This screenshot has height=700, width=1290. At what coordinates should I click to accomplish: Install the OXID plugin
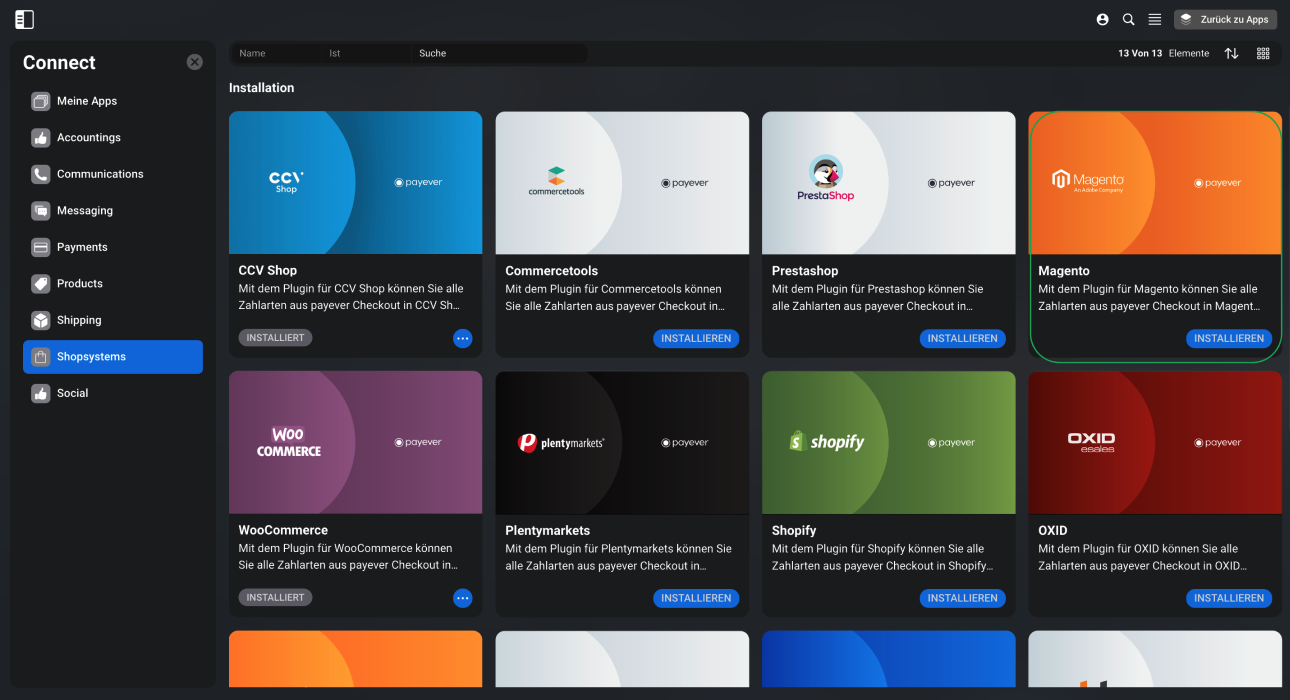1229,598
